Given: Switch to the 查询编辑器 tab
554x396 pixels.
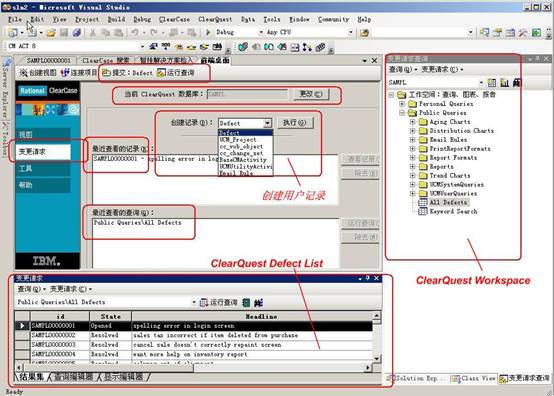Looking at the screenshot, I should tap(74, 377).
